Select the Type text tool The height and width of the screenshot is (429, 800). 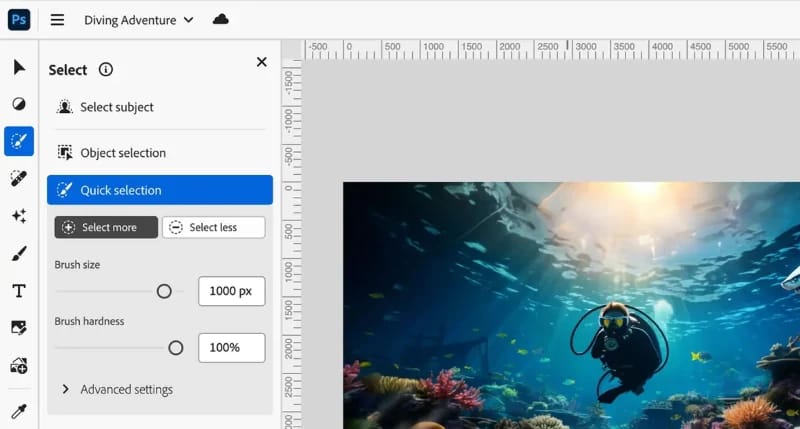[19, 291]
